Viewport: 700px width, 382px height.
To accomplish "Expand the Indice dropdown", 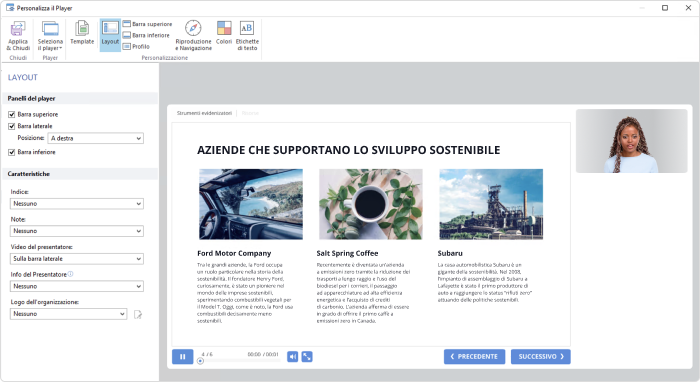I will (77, 203).
